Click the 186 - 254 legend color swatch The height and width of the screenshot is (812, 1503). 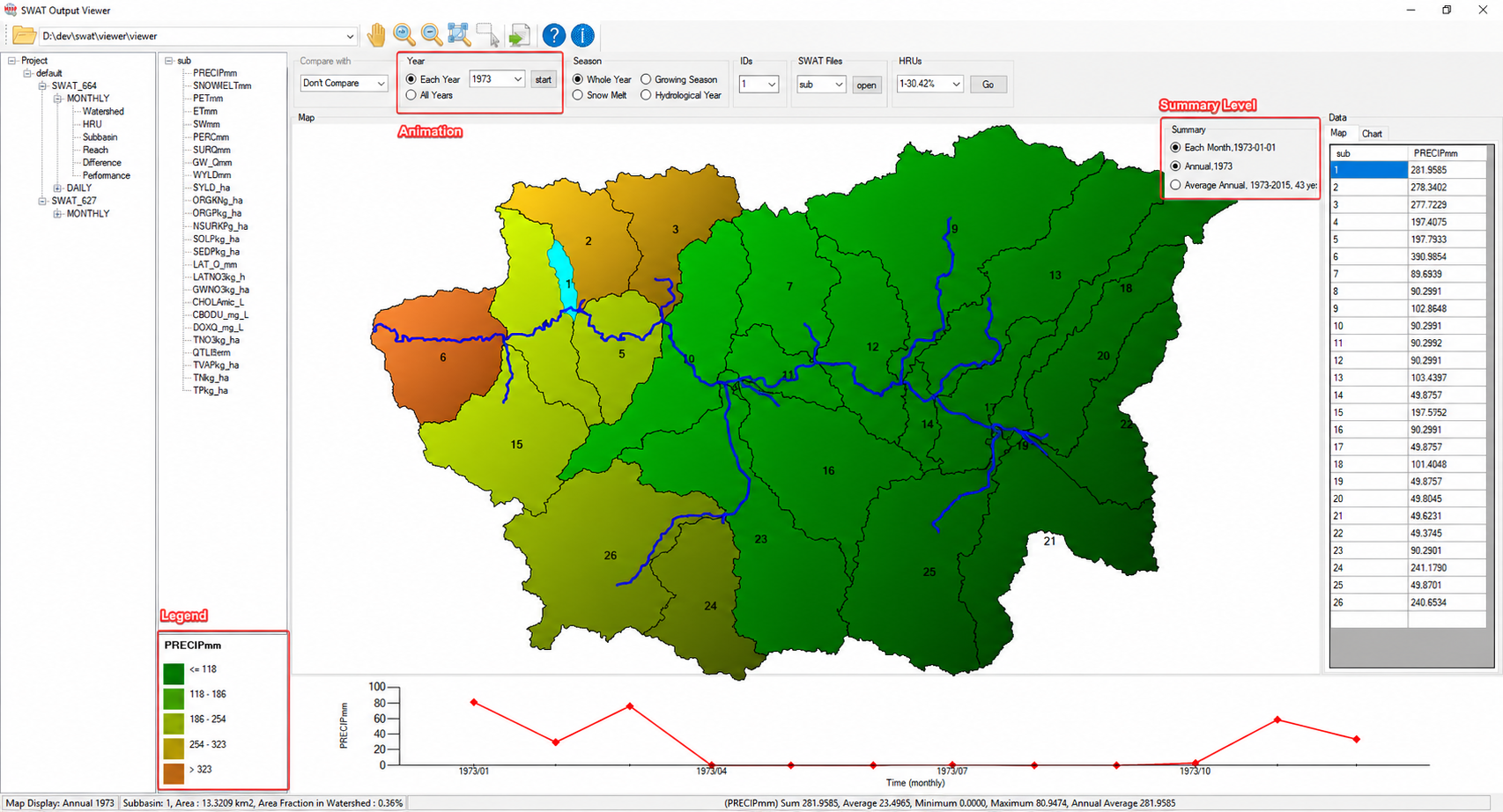click(x=174, y=723)
